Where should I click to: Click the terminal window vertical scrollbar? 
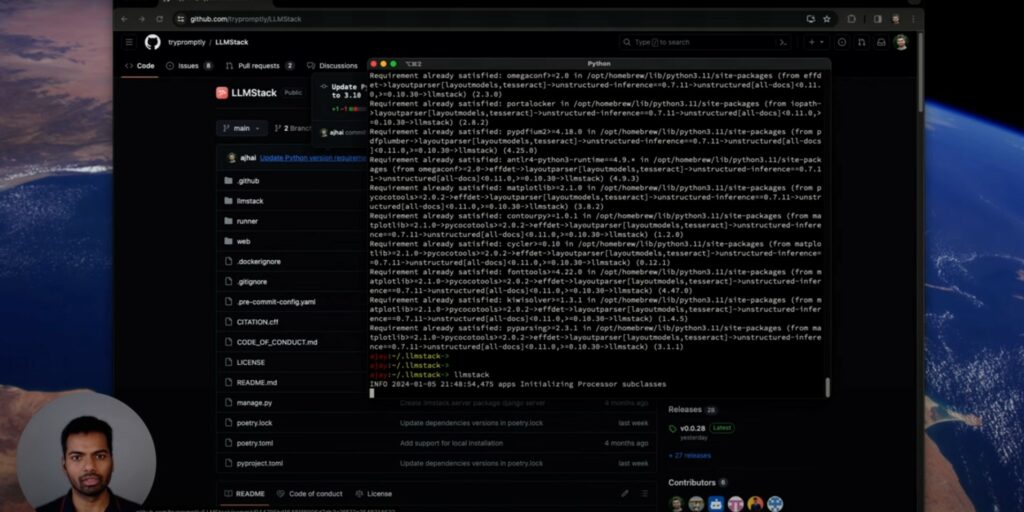tap(827, 387)
